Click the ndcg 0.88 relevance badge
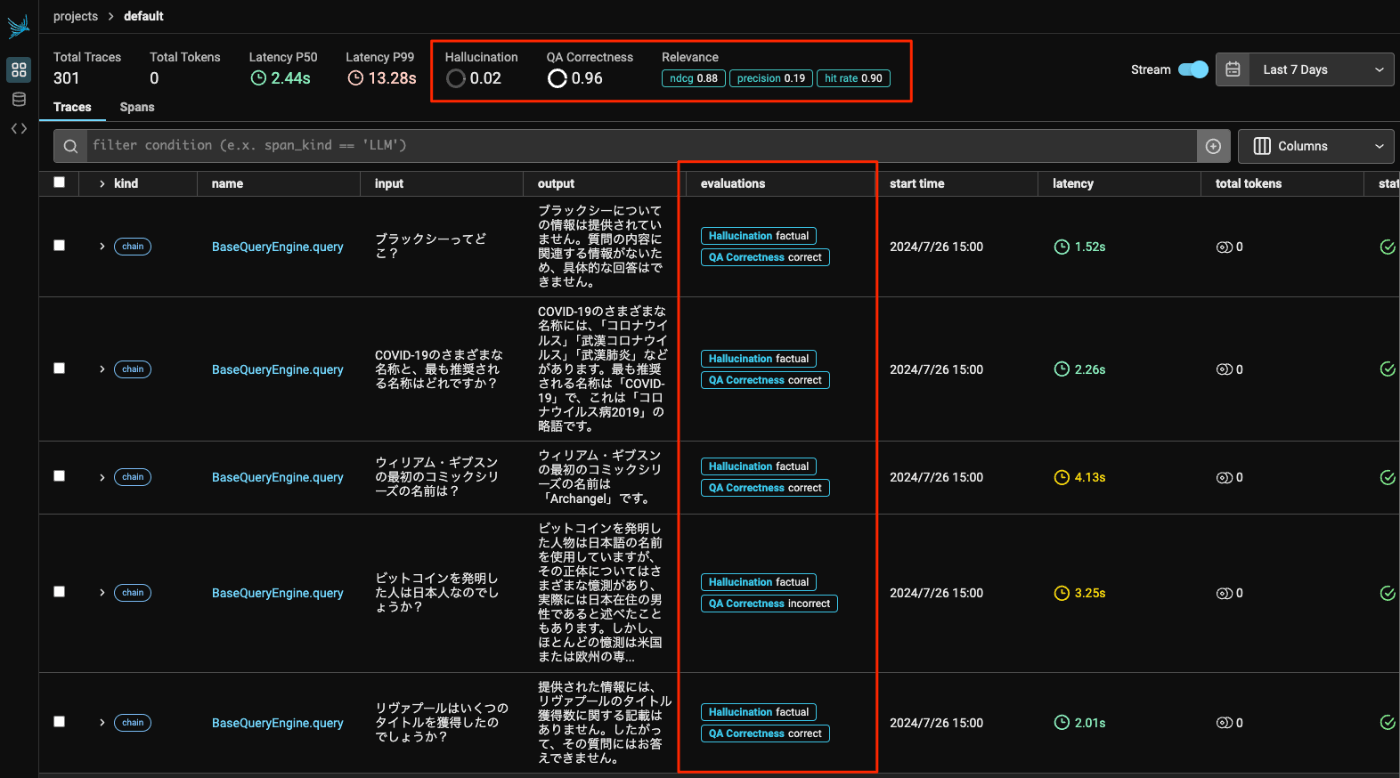 coord(693,78)
